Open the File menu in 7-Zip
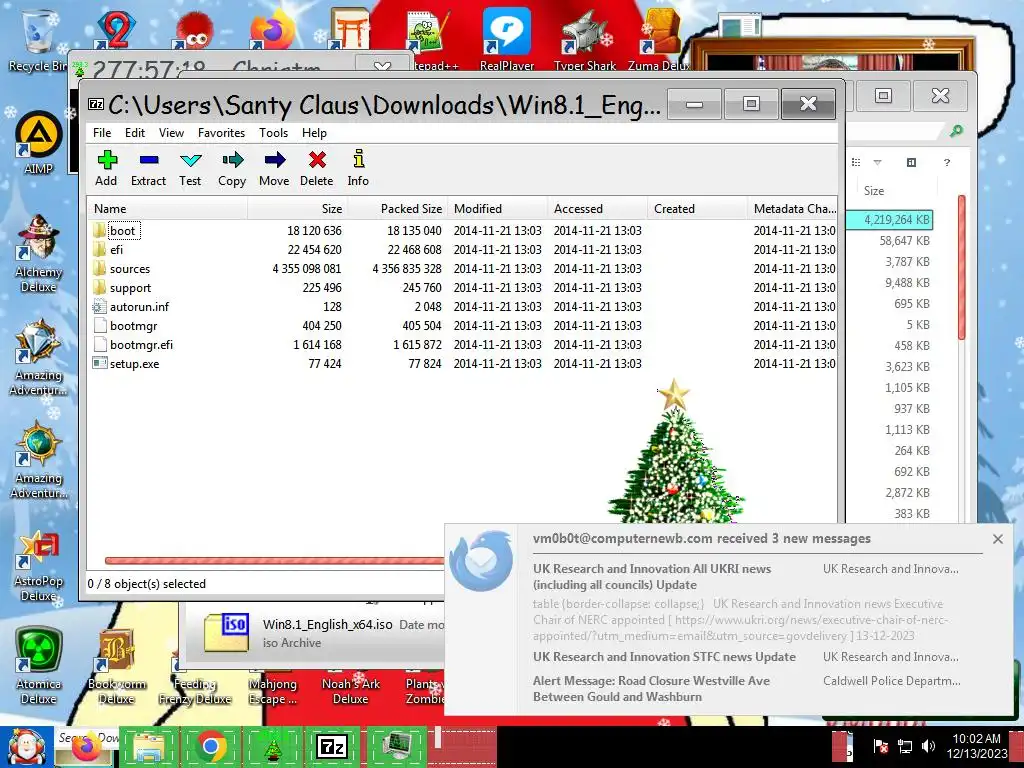The height and width of the screenshot is (768, 1024). pyautogui.click(x=102, y=133)
